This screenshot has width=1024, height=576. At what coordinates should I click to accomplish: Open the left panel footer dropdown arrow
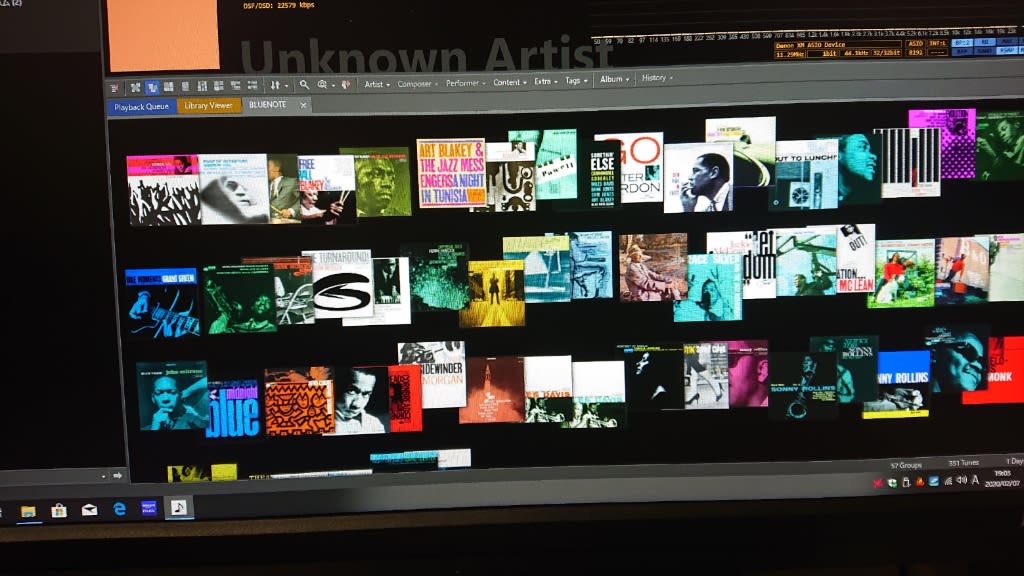[x=103, y=476]
